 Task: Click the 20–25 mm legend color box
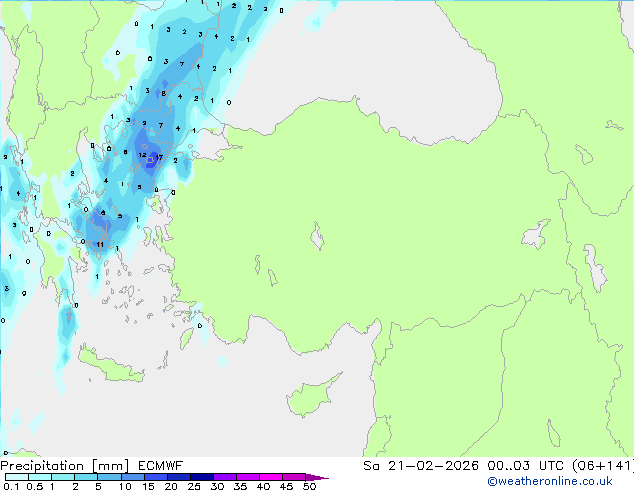coord(179,477)
